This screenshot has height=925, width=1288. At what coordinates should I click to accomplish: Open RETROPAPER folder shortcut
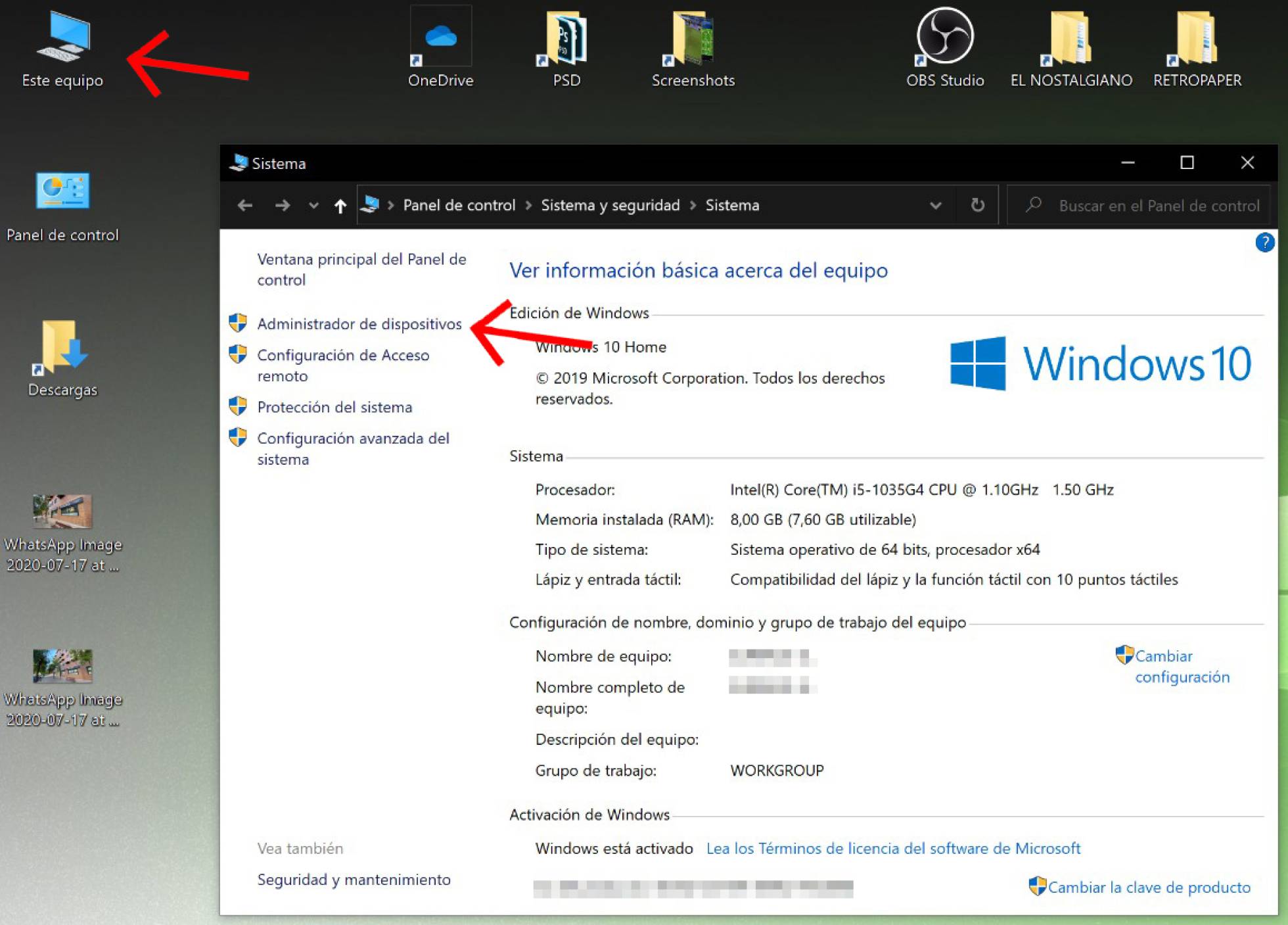(x=1197, y=49)
